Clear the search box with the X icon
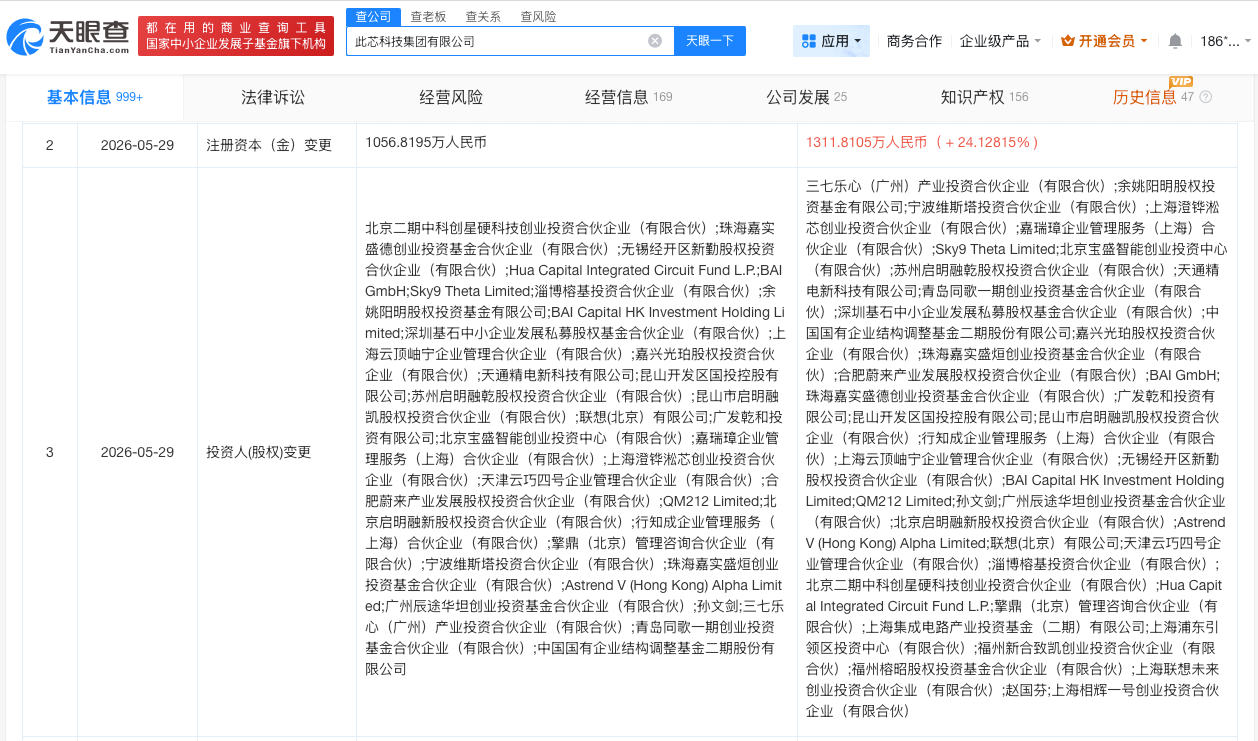This screenshot has height=741, width=1258. pyautogui.click(x=655, y=41)
